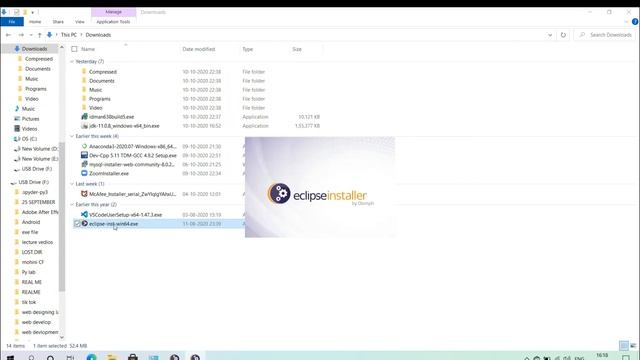Select the Dev-Cpp setup file icon
640x360 pixels.
point(84,155)
